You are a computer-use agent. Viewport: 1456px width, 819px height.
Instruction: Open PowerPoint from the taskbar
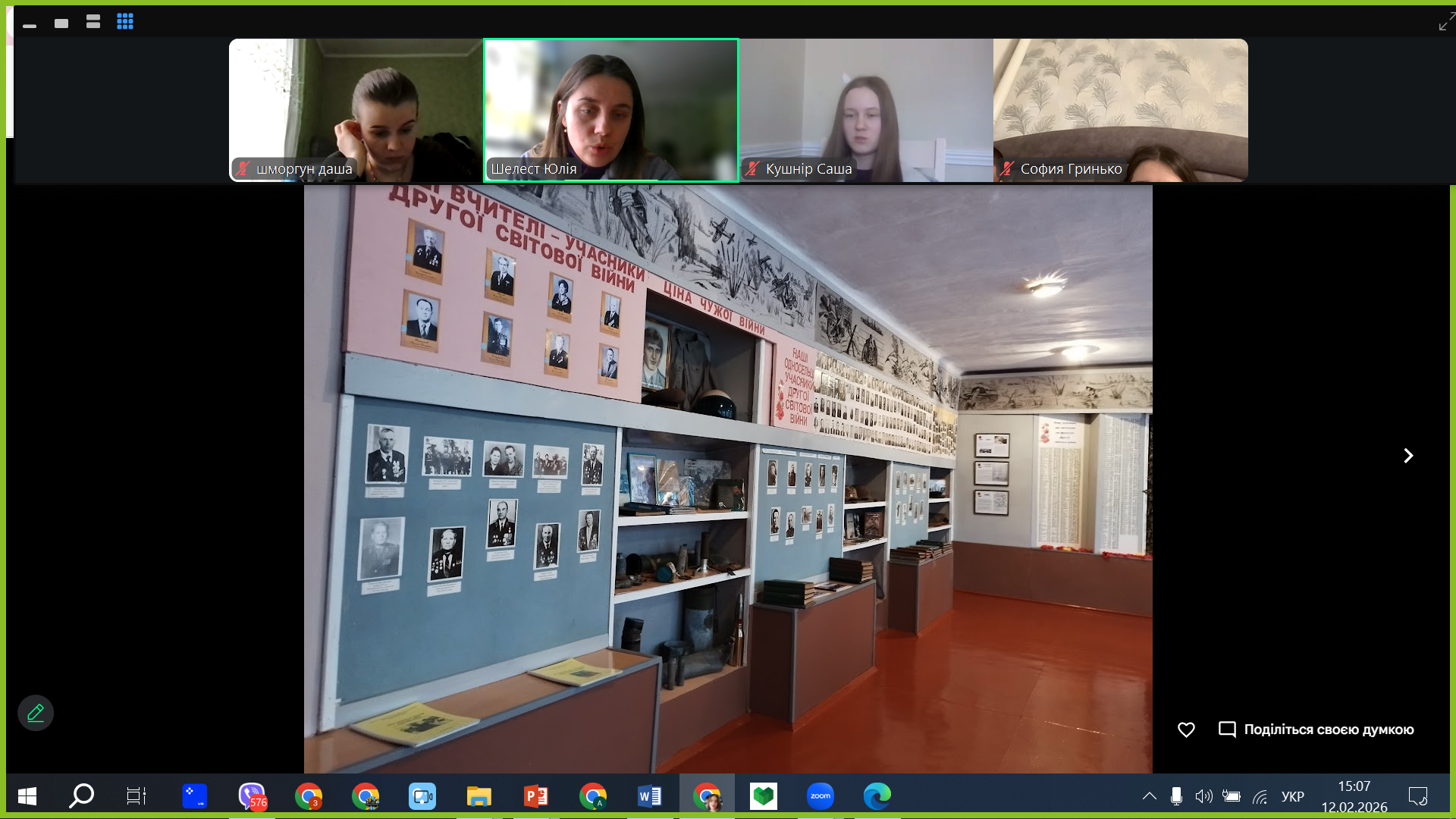point(536,796)
